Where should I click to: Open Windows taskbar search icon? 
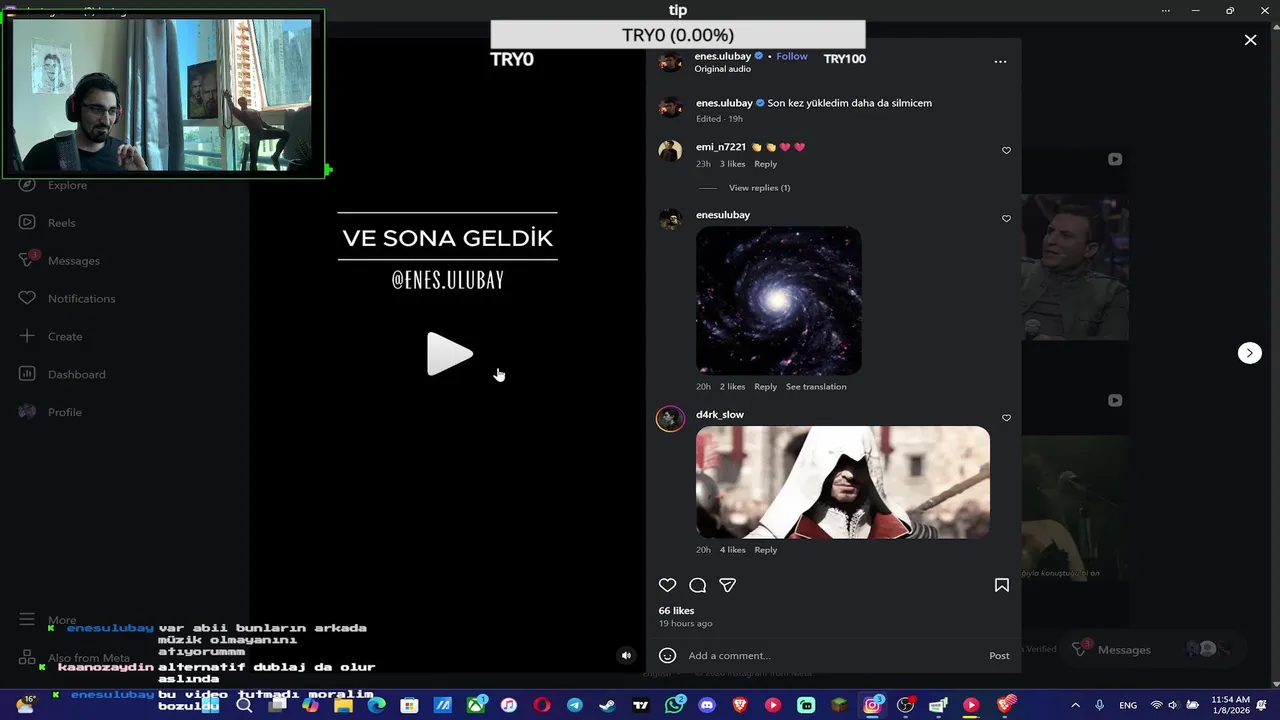click(x=245, y=705)
